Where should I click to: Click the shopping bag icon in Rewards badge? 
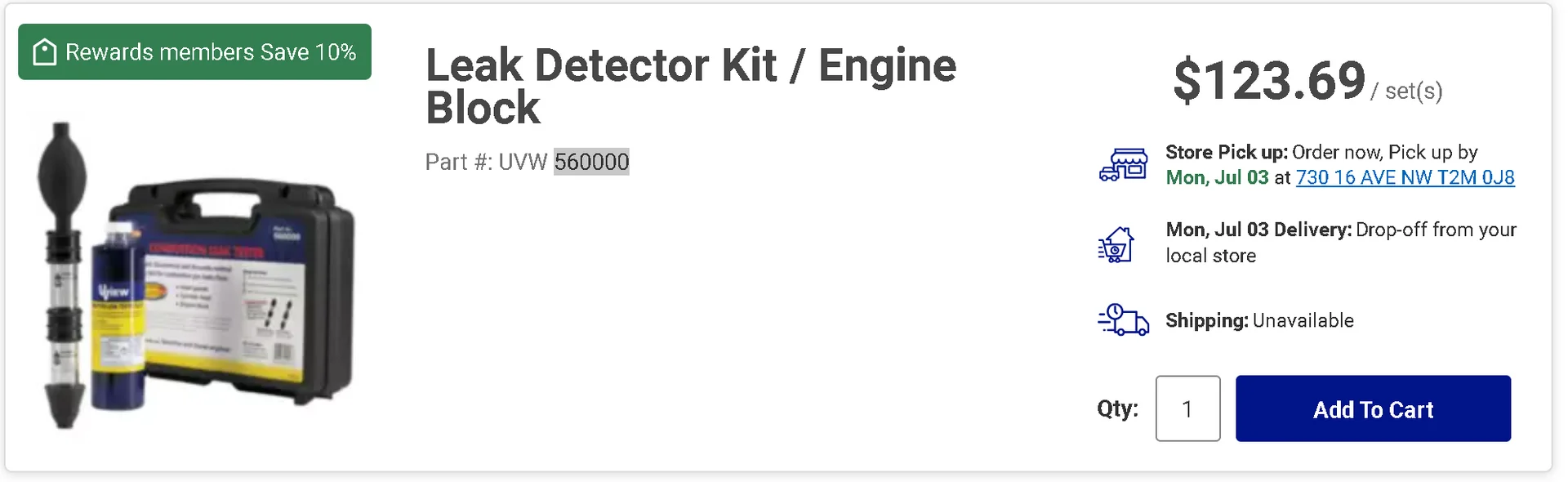point(44,52)
